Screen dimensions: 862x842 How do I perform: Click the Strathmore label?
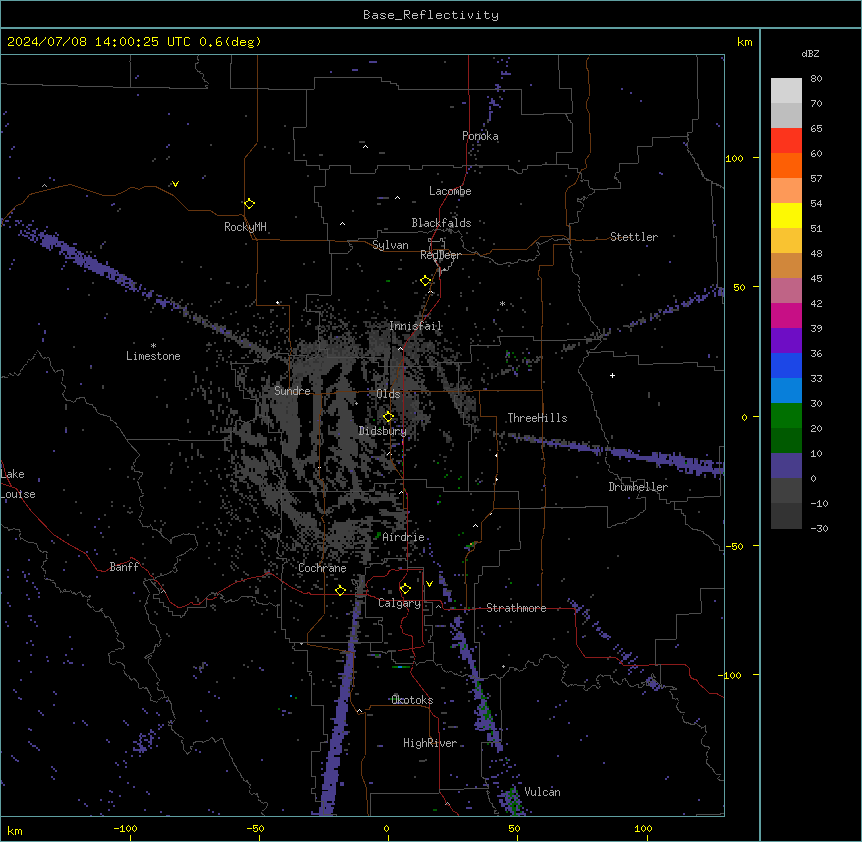coord(516,608)
